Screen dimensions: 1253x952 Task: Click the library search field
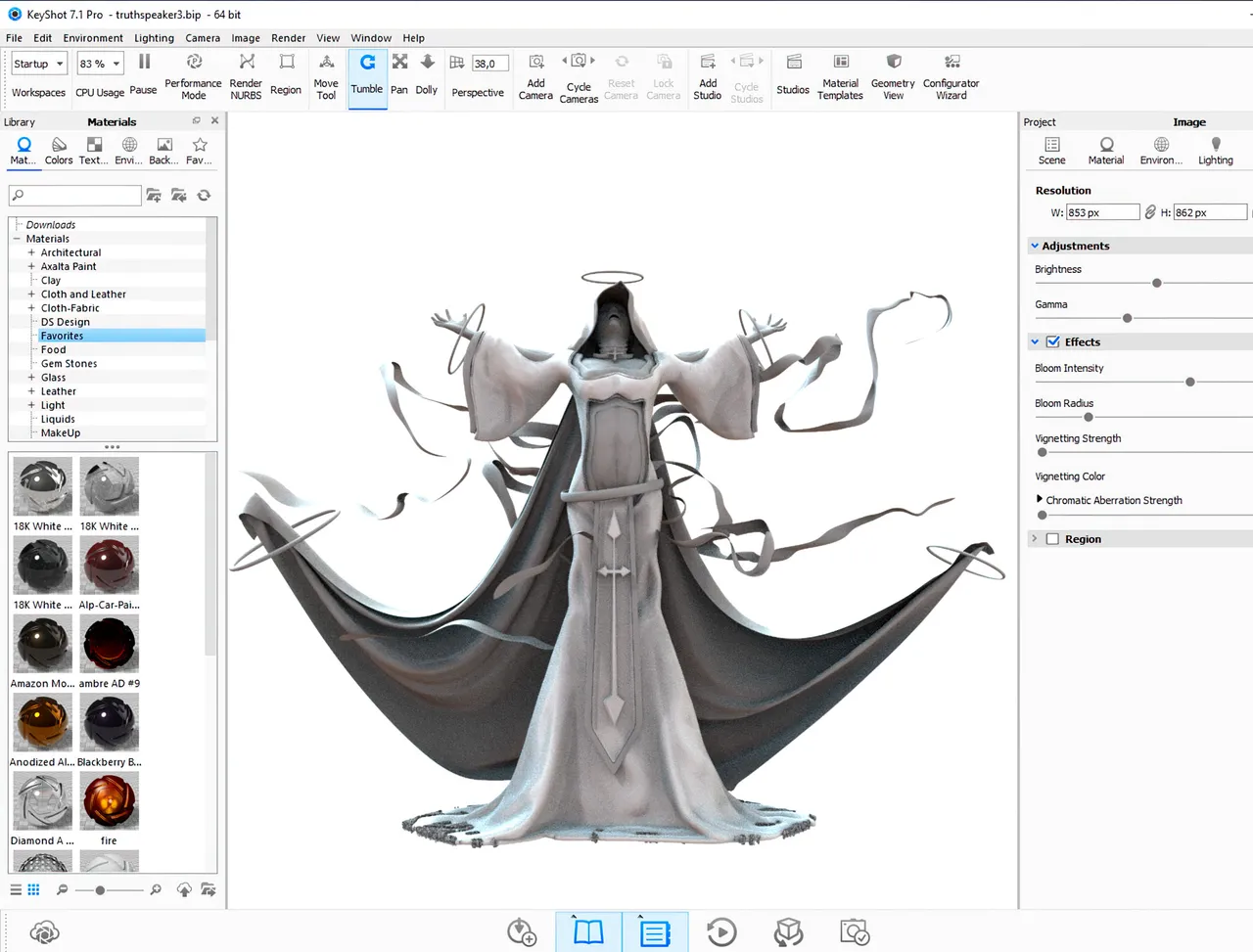75,196
